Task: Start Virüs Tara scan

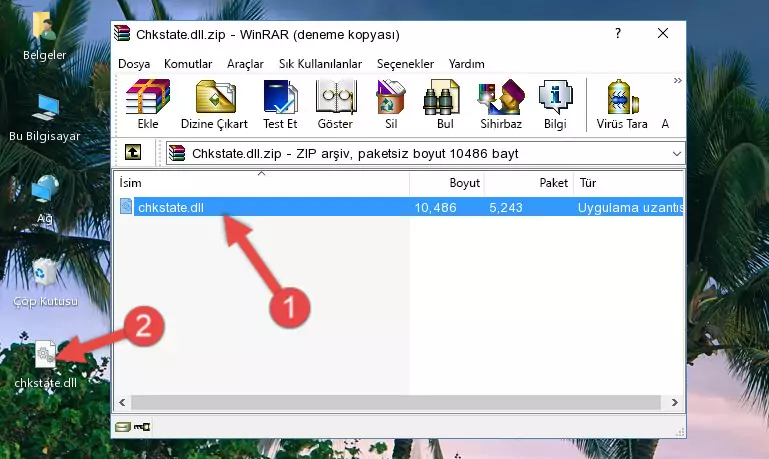Action: tap(622, 104)
